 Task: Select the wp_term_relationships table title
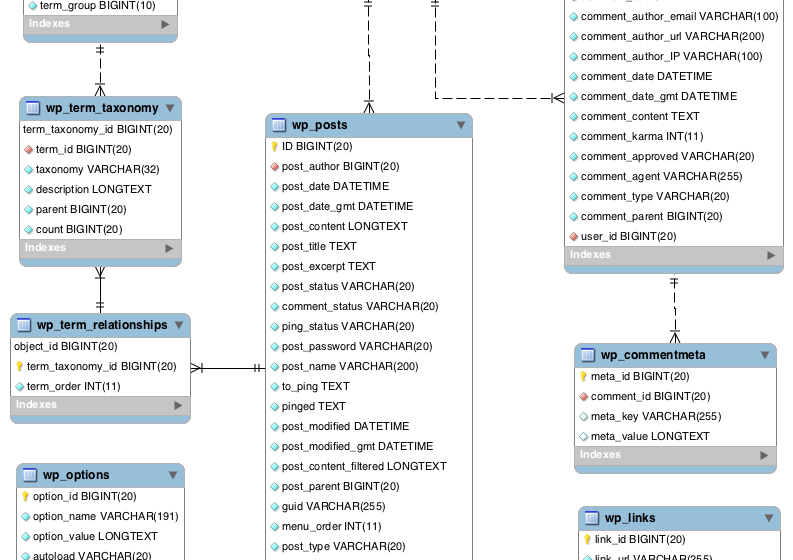click(102, 325)
